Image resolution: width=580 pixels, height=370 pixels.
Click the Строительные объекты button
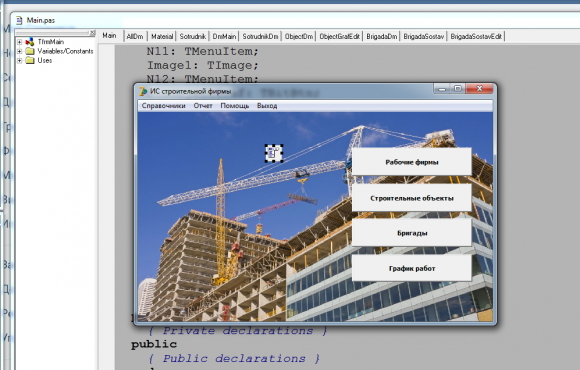pyautogui.click(x=412, y=198)
